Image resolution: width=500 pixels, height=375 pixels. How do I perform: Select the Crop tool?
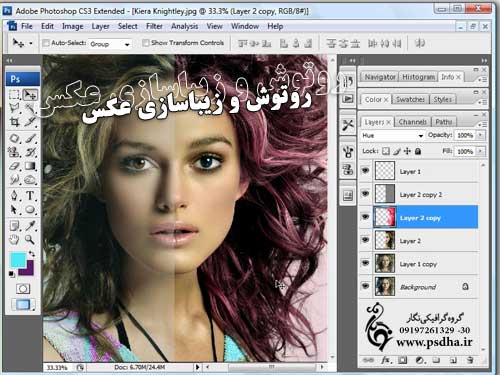click(x=14, y=122)
